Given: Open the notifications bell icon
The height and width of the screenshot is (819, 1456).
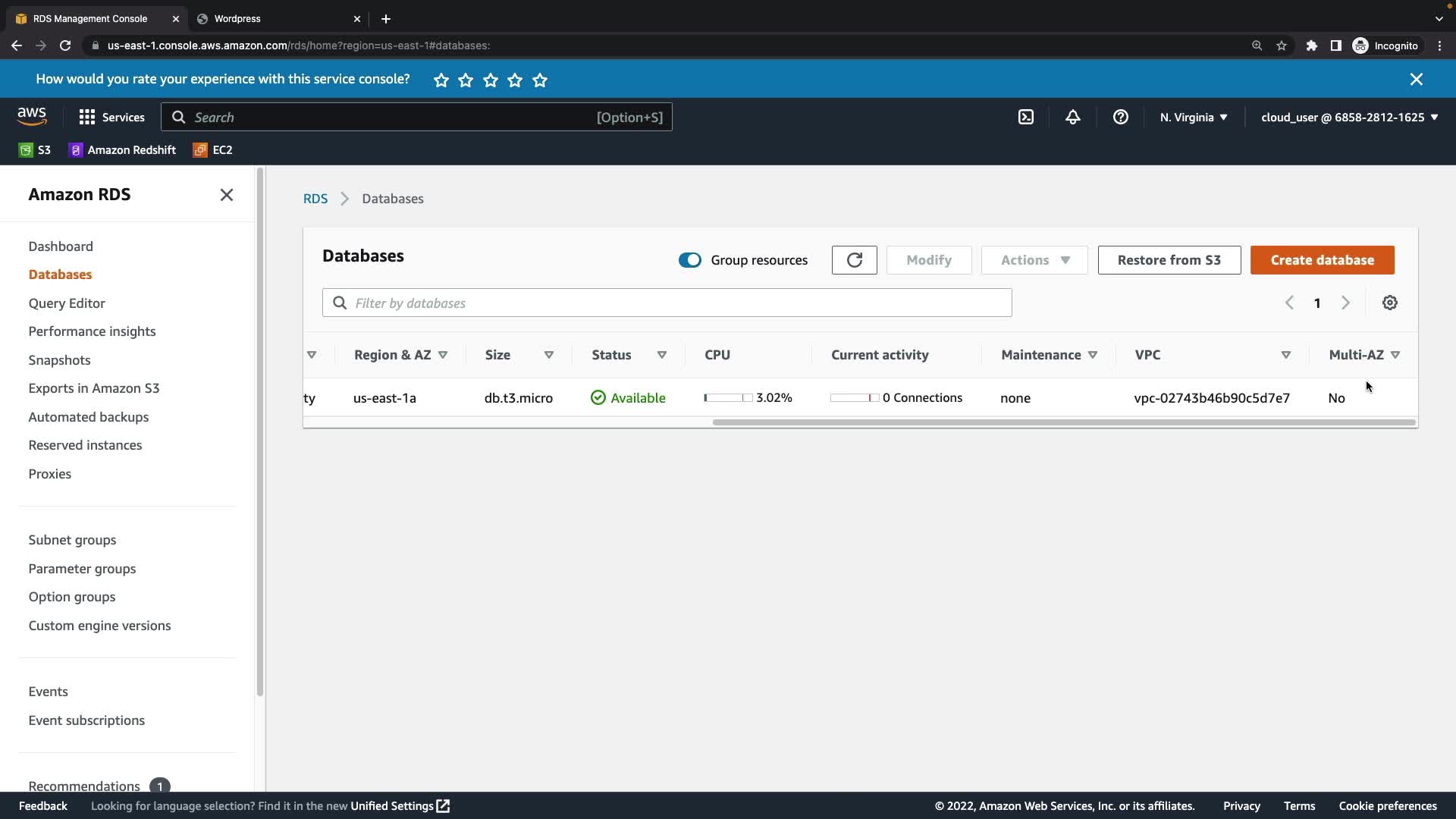Looking at the screenshot, I should click(1072, 118).
